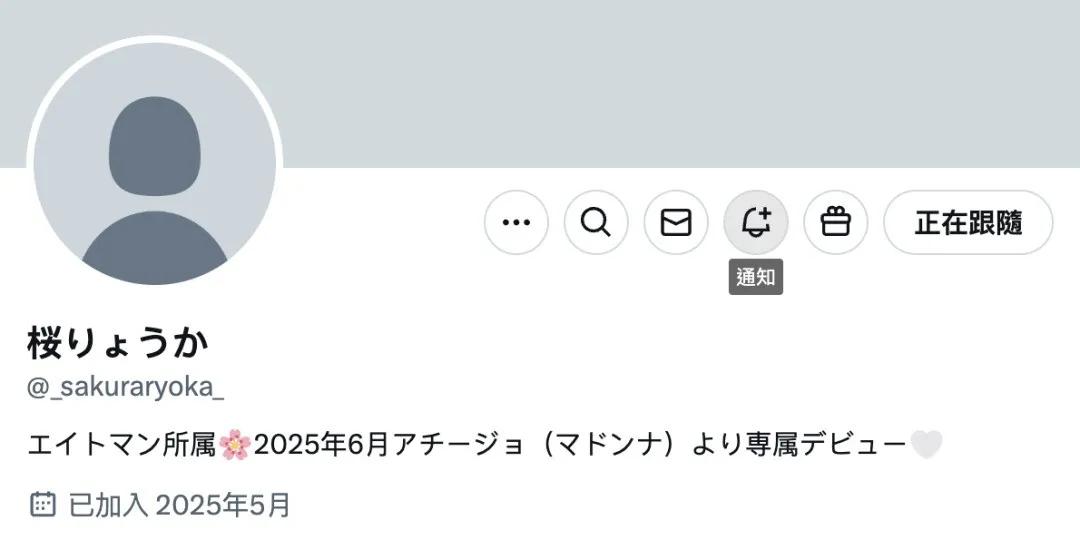Select the display name 桜りょうか
Screen dimensions: 1080x533
click(x=118, y=343)
